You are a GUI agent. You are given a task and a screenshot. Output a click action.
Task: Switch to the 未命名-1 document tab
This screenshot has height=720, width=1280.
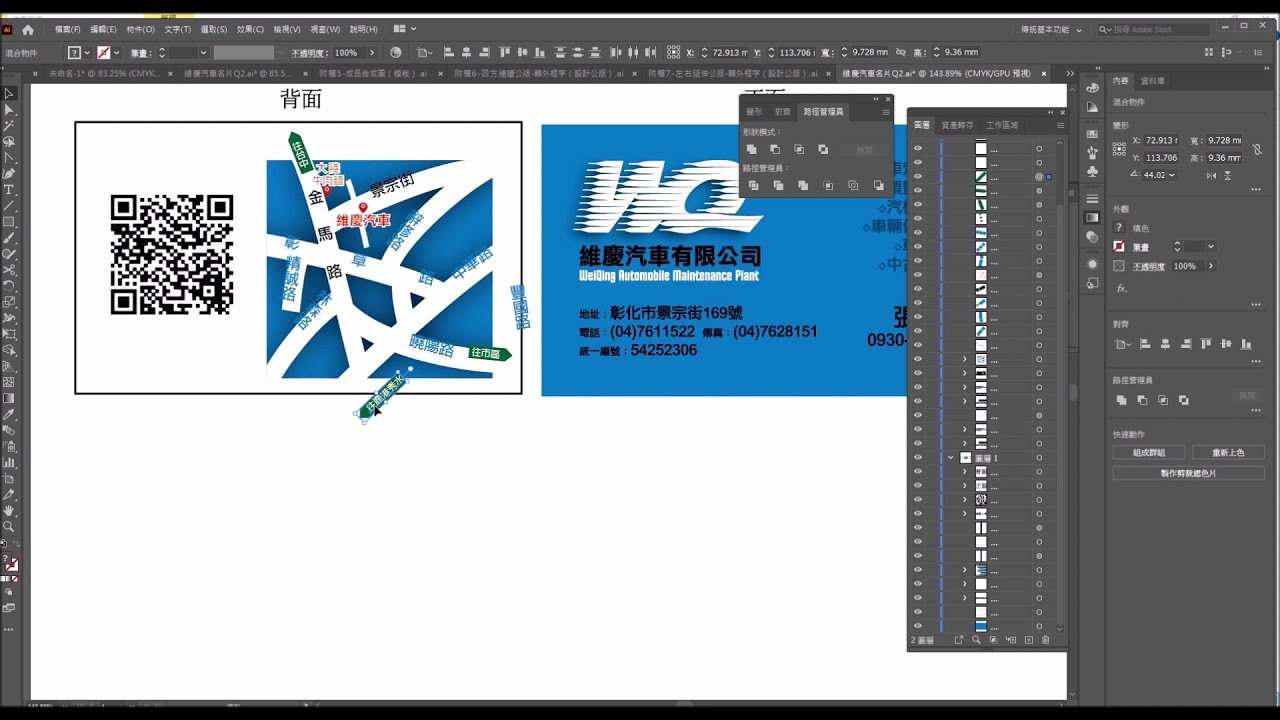tap(103, 73)
